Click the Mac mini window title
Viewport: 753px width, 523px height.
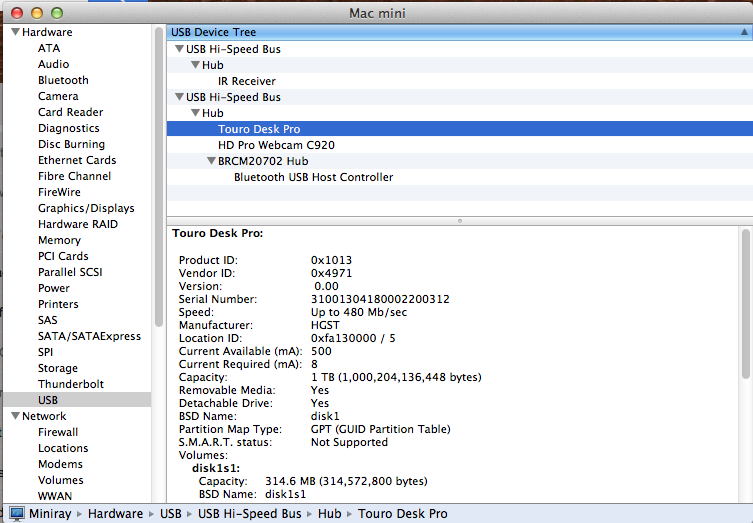[377, 13]
